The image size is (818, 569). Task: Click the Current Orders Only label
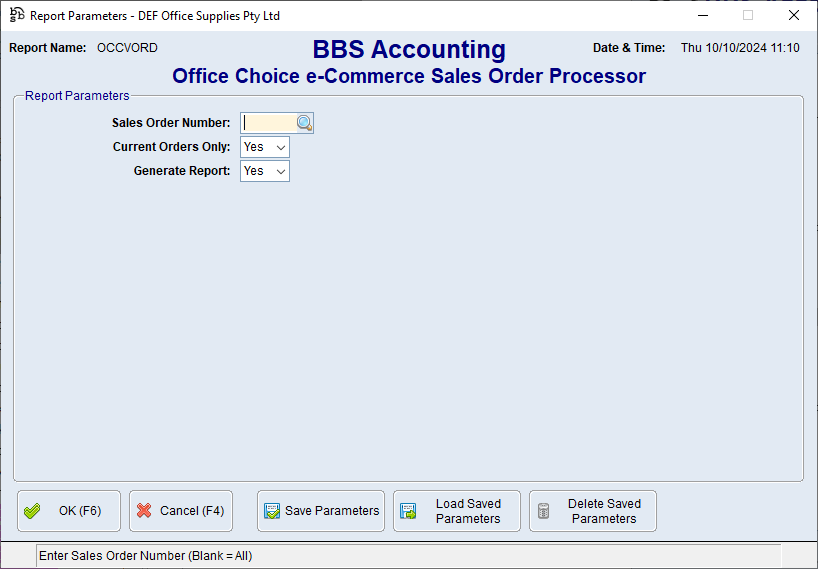172,147
